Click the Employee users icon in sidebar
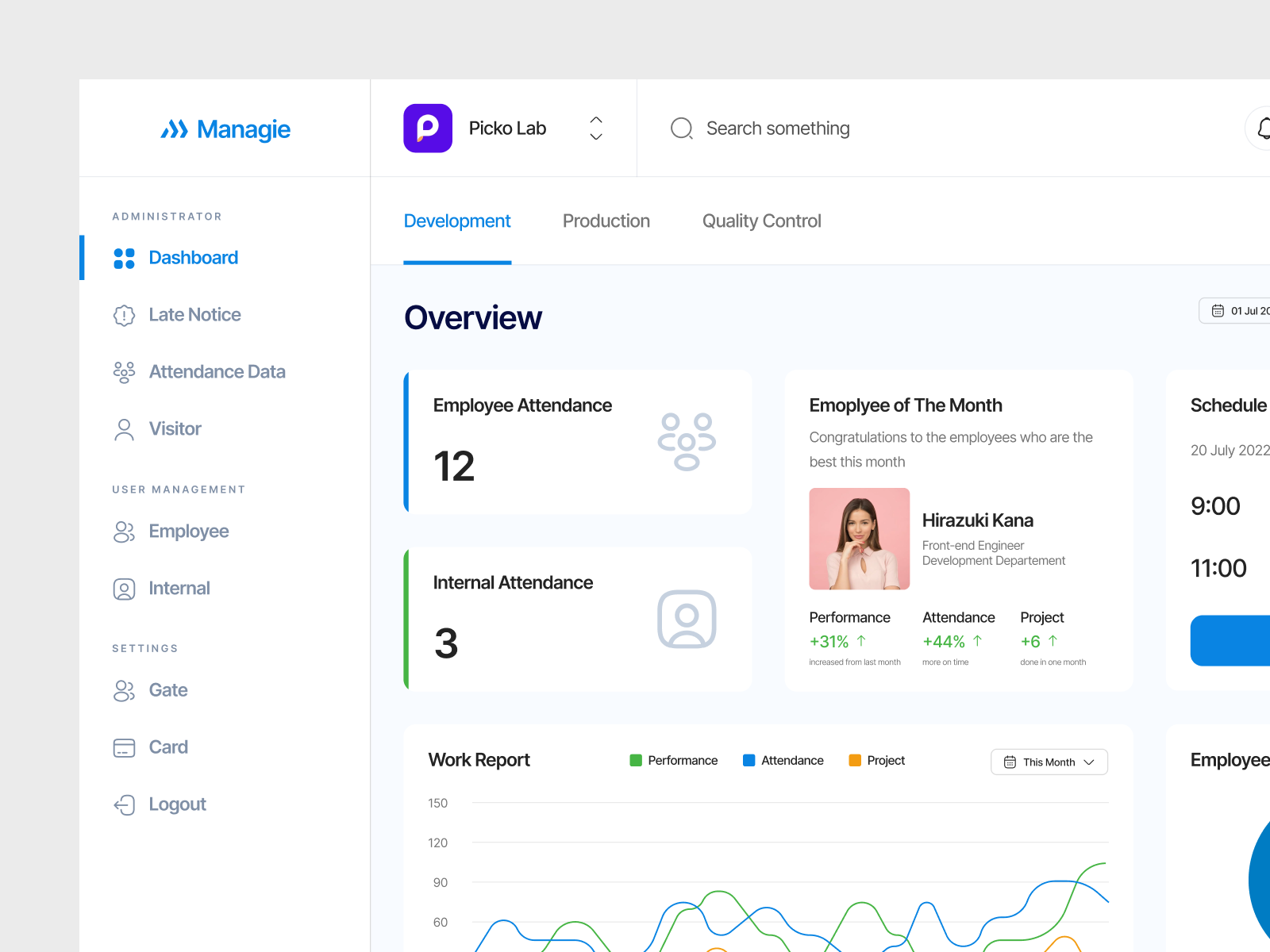 coord(124,532)
